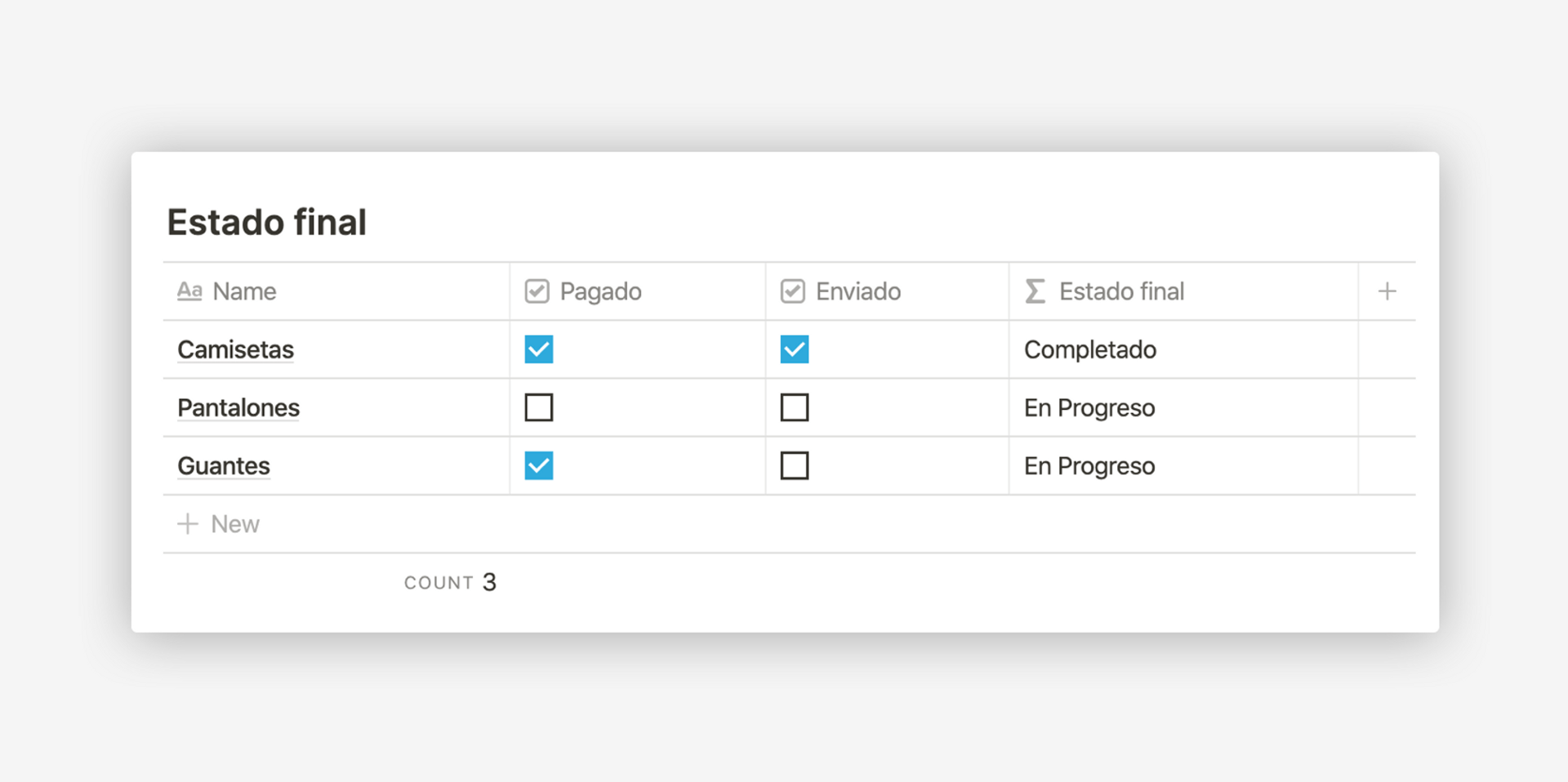
Task: Click the Aa text-type icon beside Name
Action: (x=189, y=291)
